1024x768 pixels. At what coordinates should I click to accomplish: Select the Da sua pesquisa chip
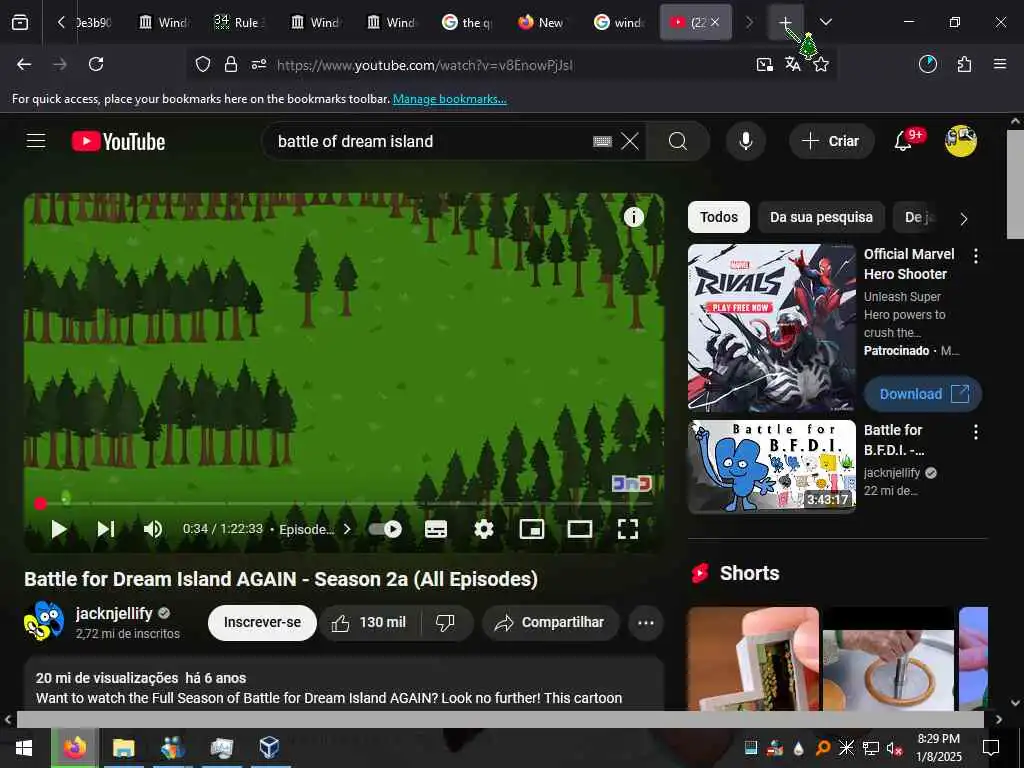821,217
